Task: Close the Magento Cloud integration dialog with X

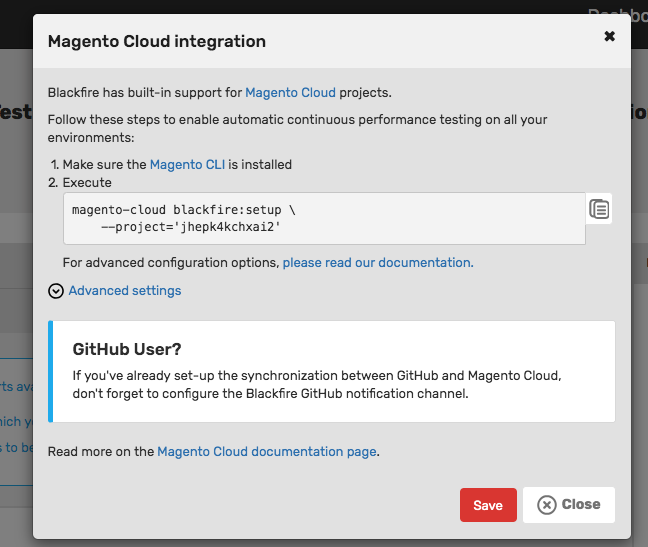Action: (609, 36)
